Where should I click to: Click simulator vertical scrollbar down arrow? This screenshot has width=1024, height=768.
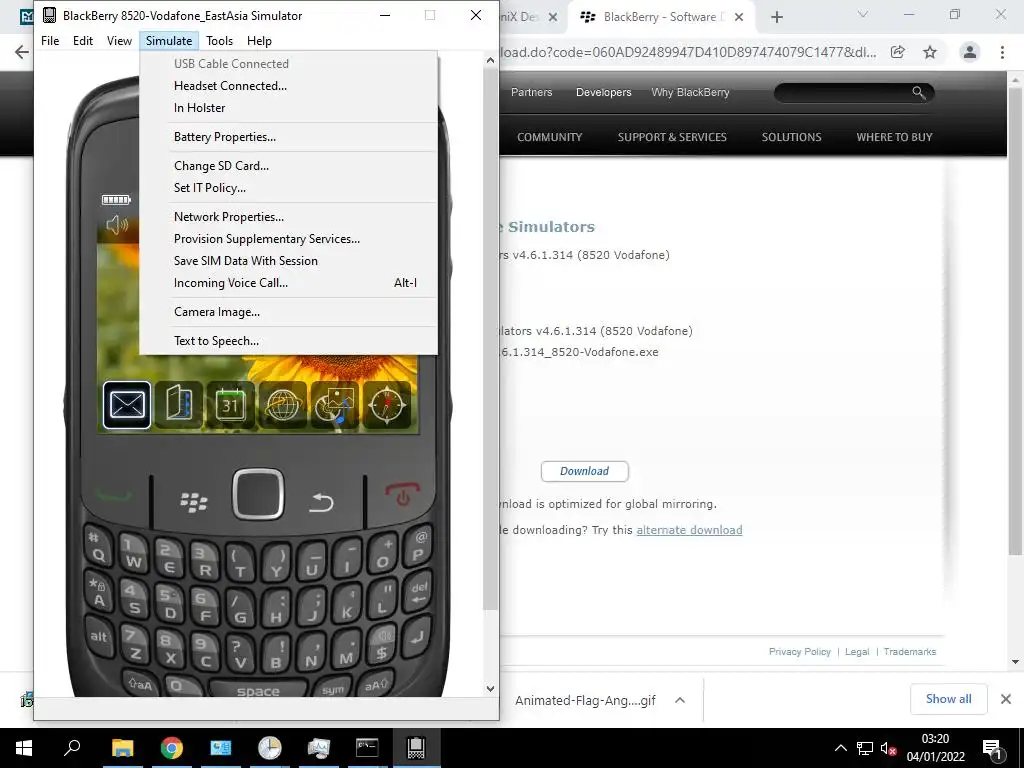(x=490, y=688)
